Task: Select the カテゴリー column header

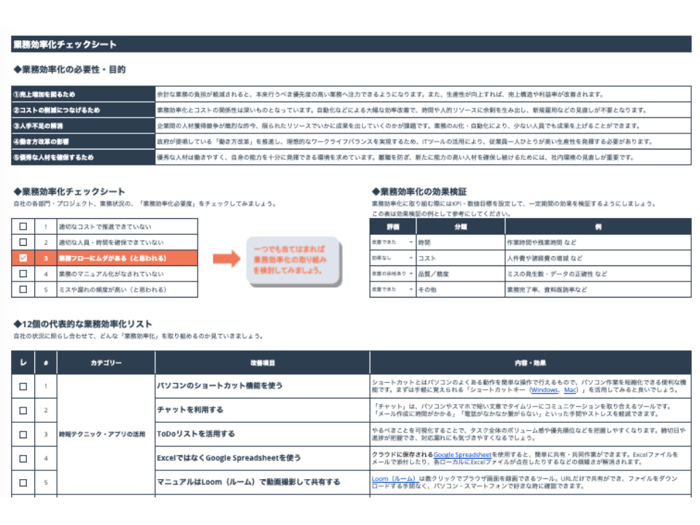Action: coord(106,362)
